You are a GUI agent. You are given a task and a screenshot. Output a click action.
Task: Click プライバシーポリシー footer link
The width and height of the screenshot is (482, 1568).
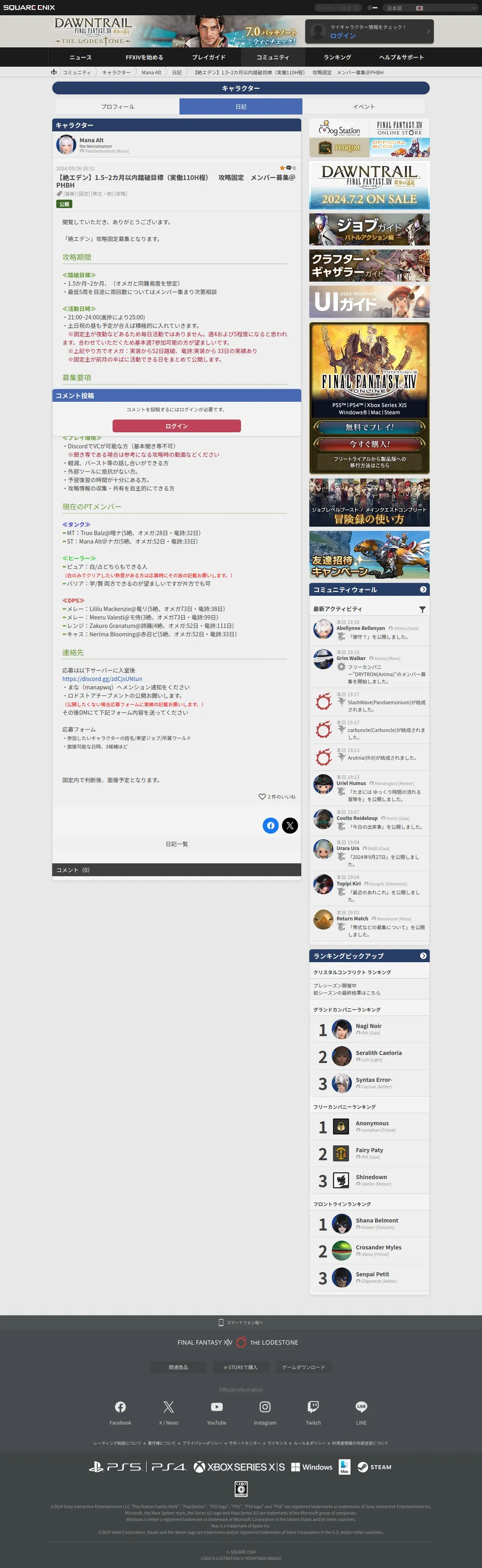[202, 1443]
